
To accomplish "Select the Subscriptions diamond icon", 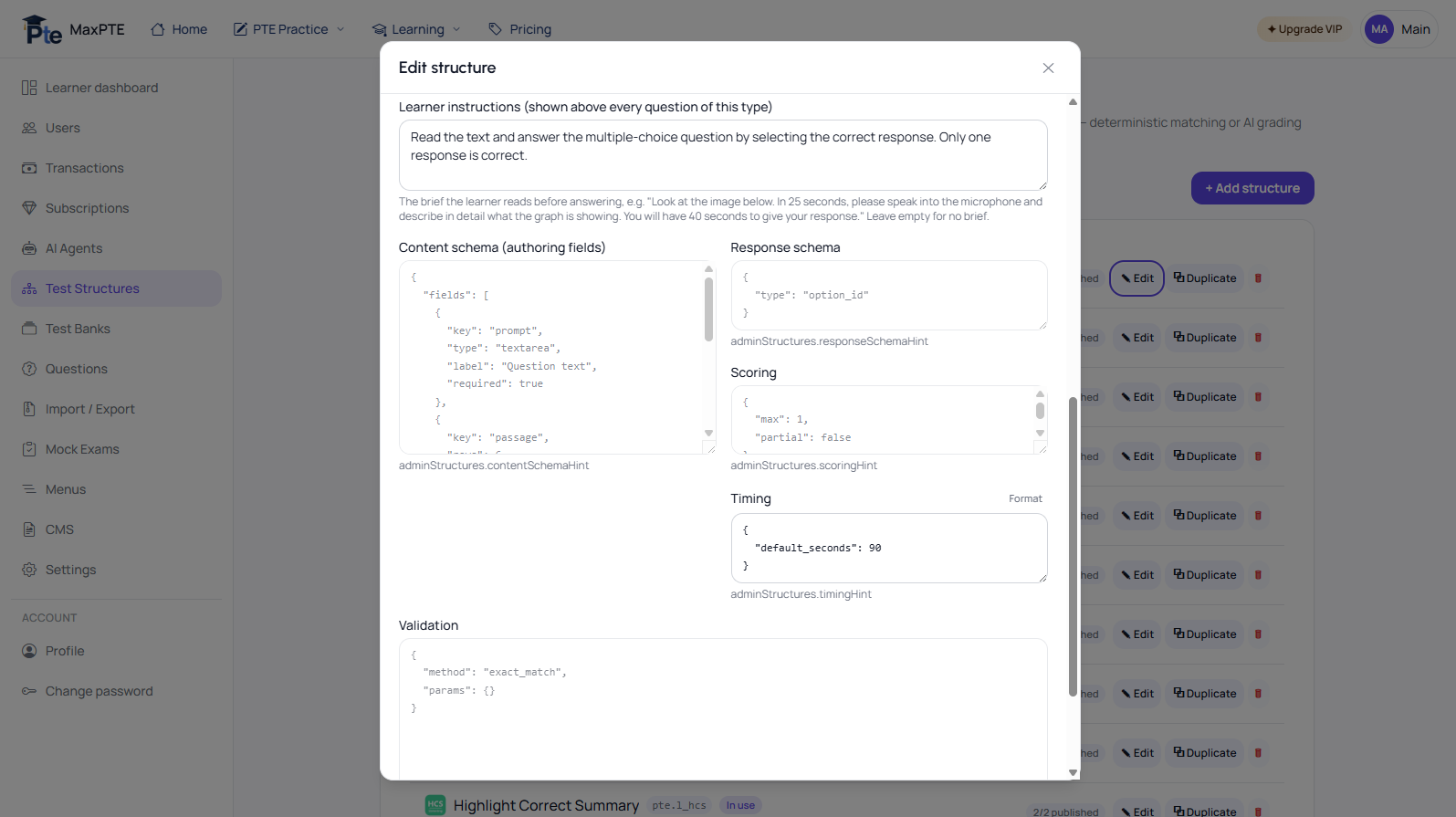I will click(29, 208).
